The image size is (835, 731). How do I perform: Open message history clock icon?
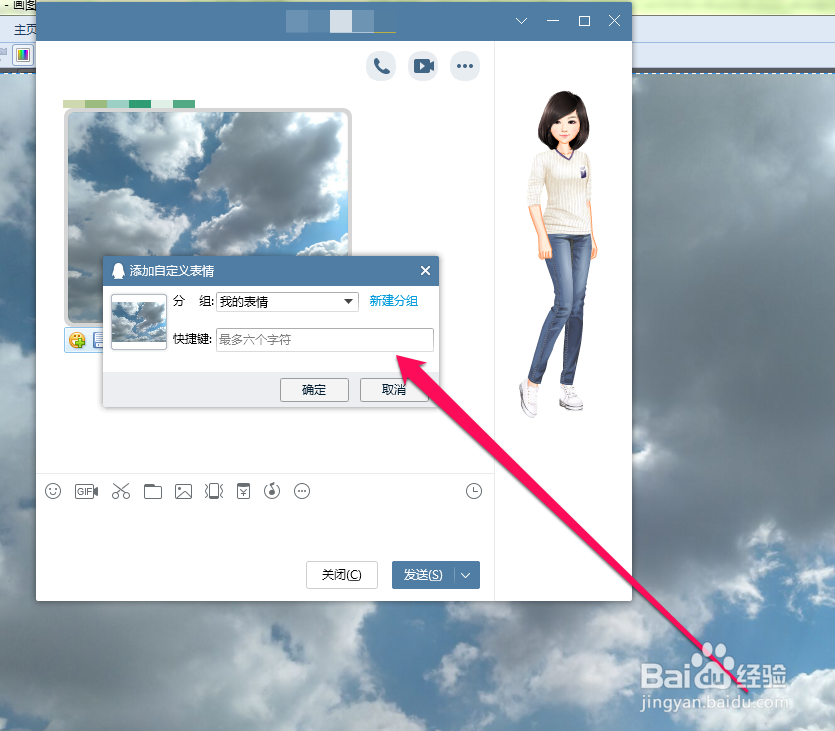474,491
